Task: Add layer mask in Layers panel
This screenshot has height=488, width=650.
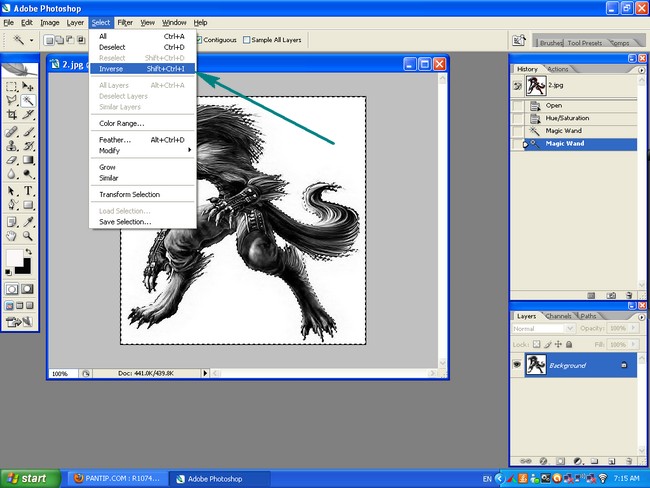Action: tap(560, 461)
